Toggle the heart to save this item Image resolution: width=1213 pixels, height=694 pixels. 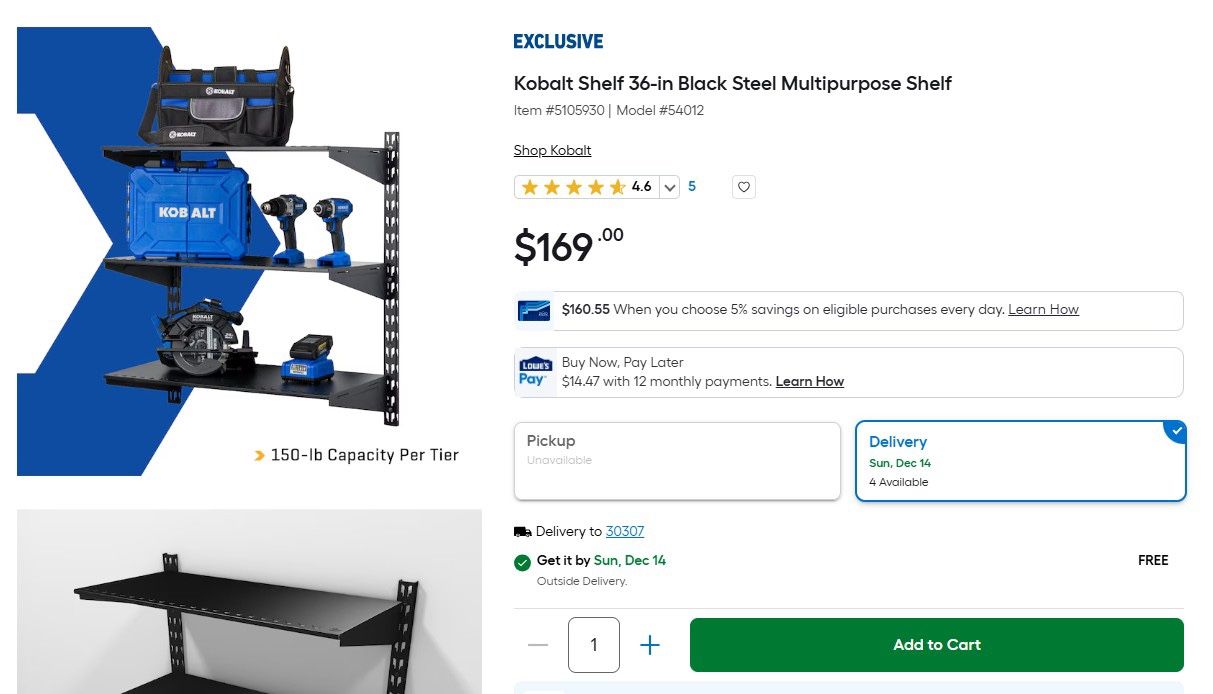point(743,186)
